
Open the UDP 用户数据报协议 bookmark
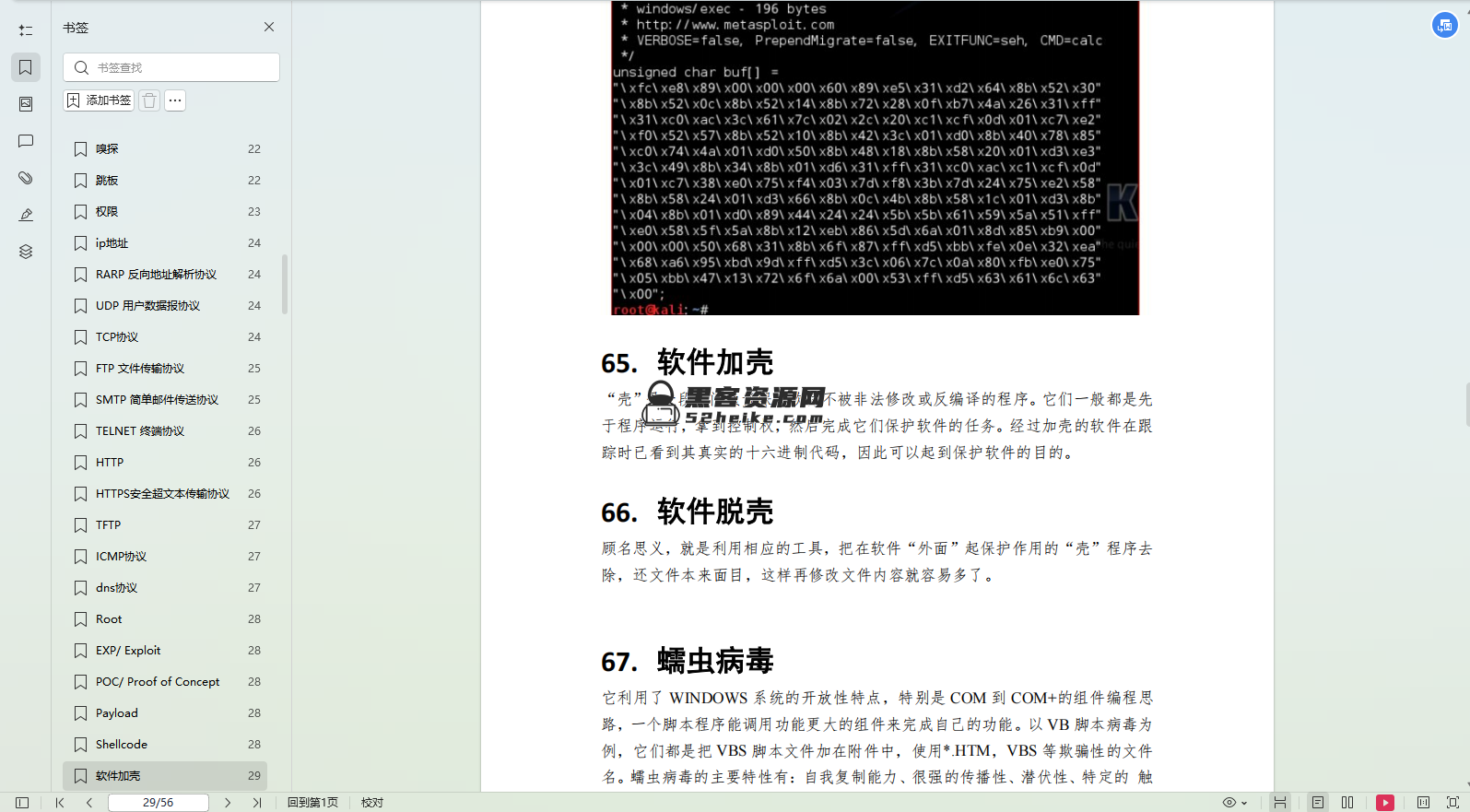(x=165, y=306)
